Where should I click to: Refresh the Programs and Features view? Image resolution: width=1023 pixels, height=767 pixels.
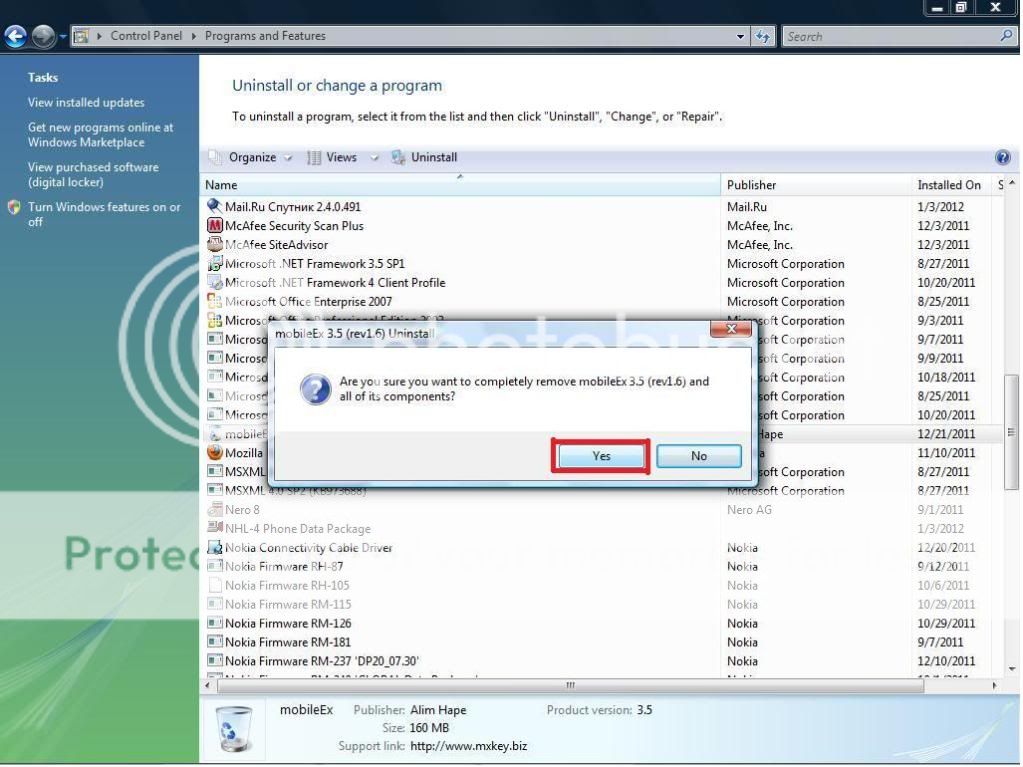[763, 37]
